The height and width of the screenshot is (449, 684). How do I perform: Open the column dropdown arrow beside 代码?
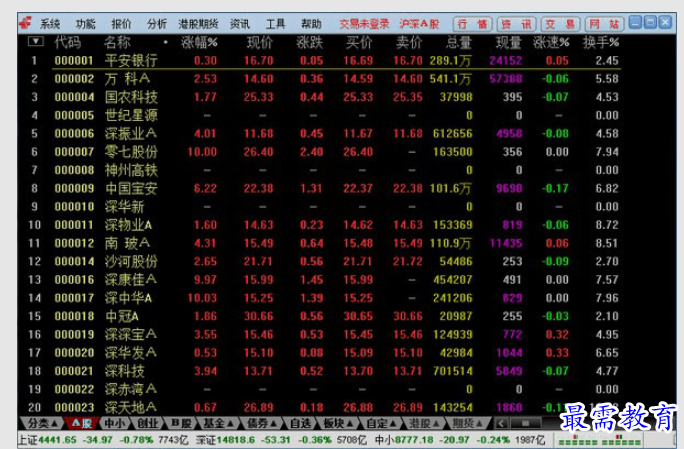pyautogui.click(x=35, y=41)
